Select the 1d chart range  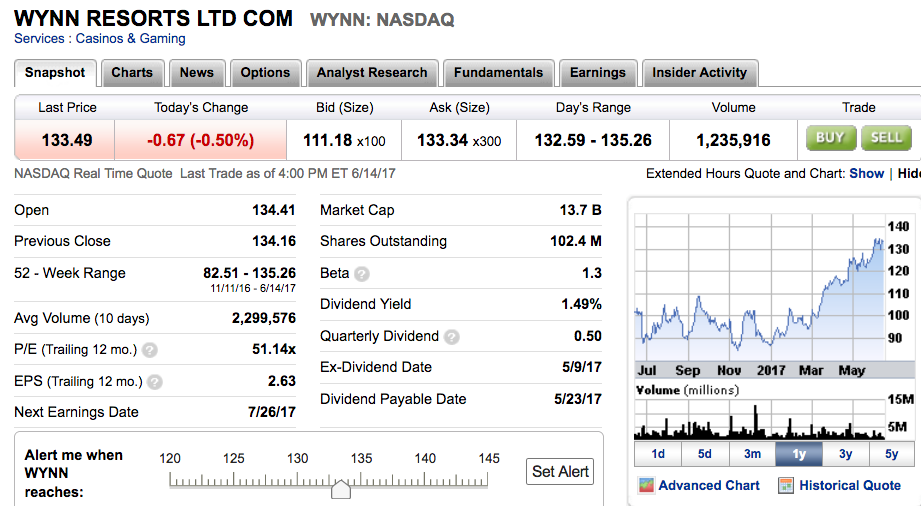658,453
